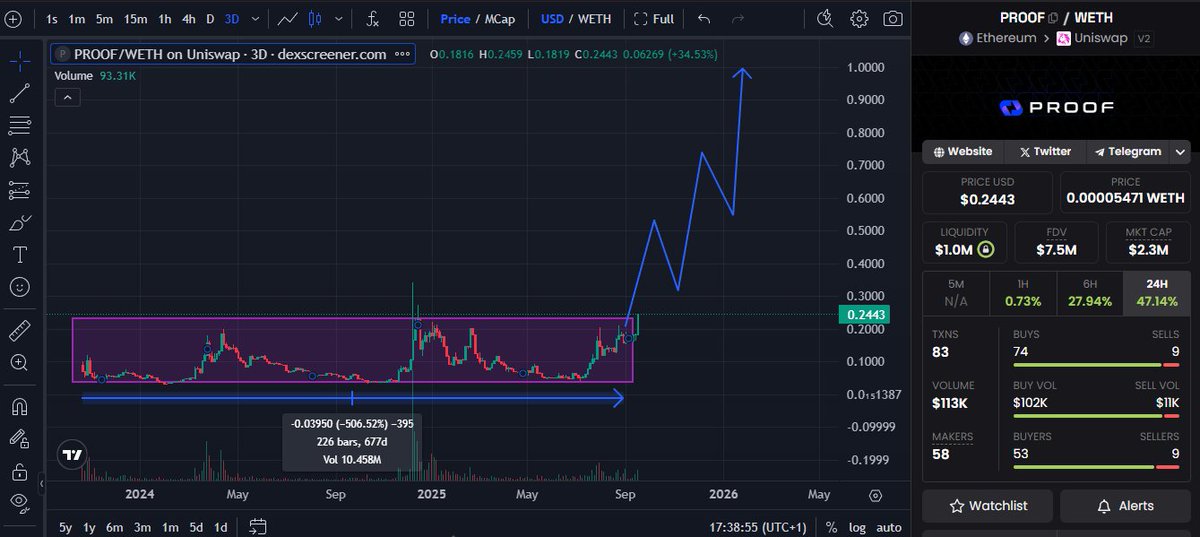
Task: Select the brush drawing tool
Action: pyautogui.click(x=20, y=222)
